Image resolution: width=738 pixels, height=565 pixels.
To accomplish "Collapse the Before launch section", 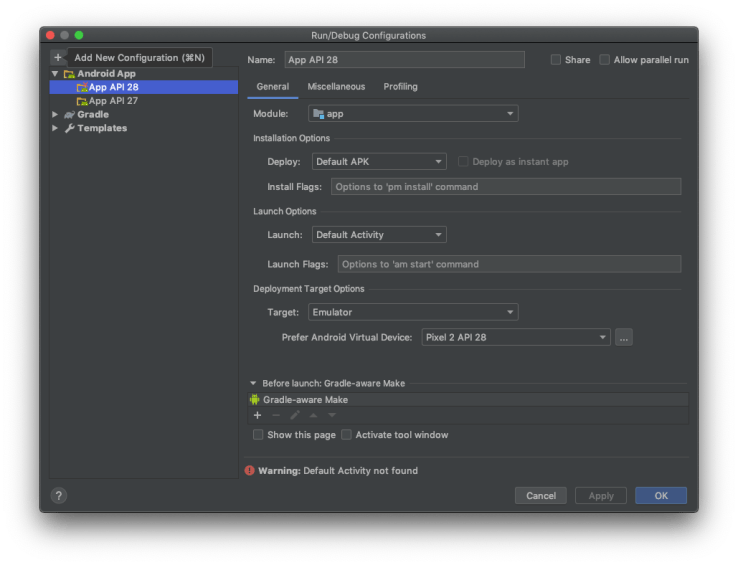I will coord(253,383).
